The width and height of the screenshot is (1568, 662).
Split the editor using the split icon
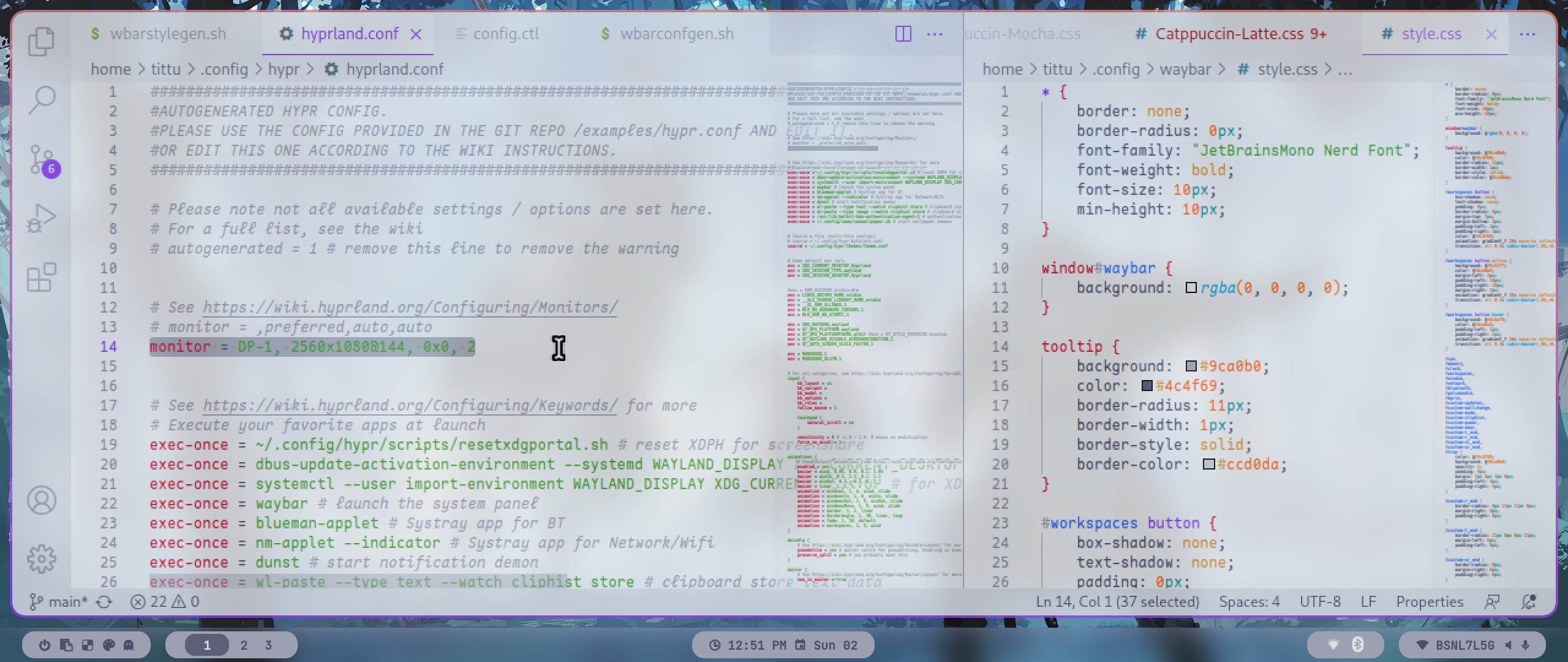pyautogui.click(x=903, y=34)
